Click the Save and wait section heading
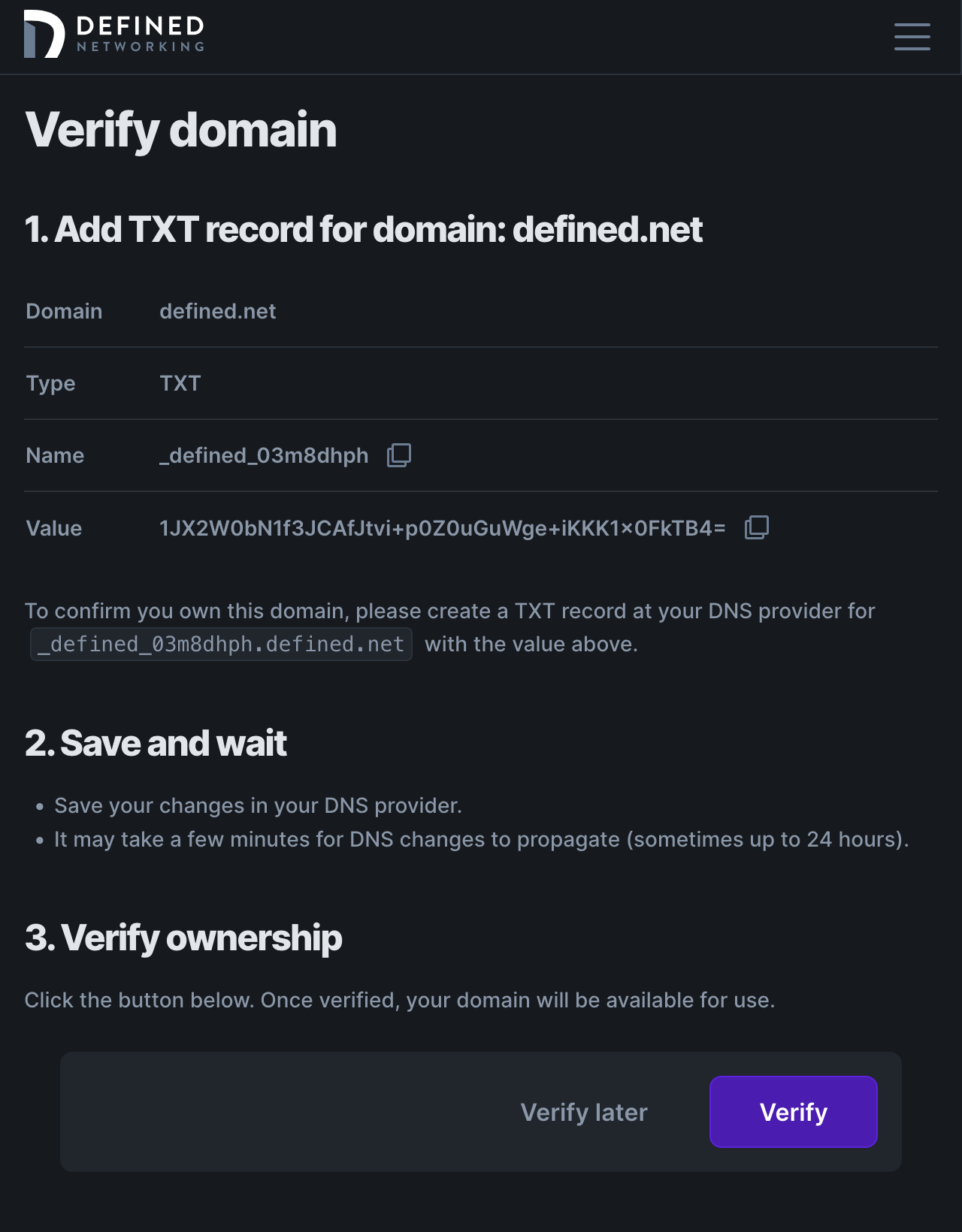 156,743
